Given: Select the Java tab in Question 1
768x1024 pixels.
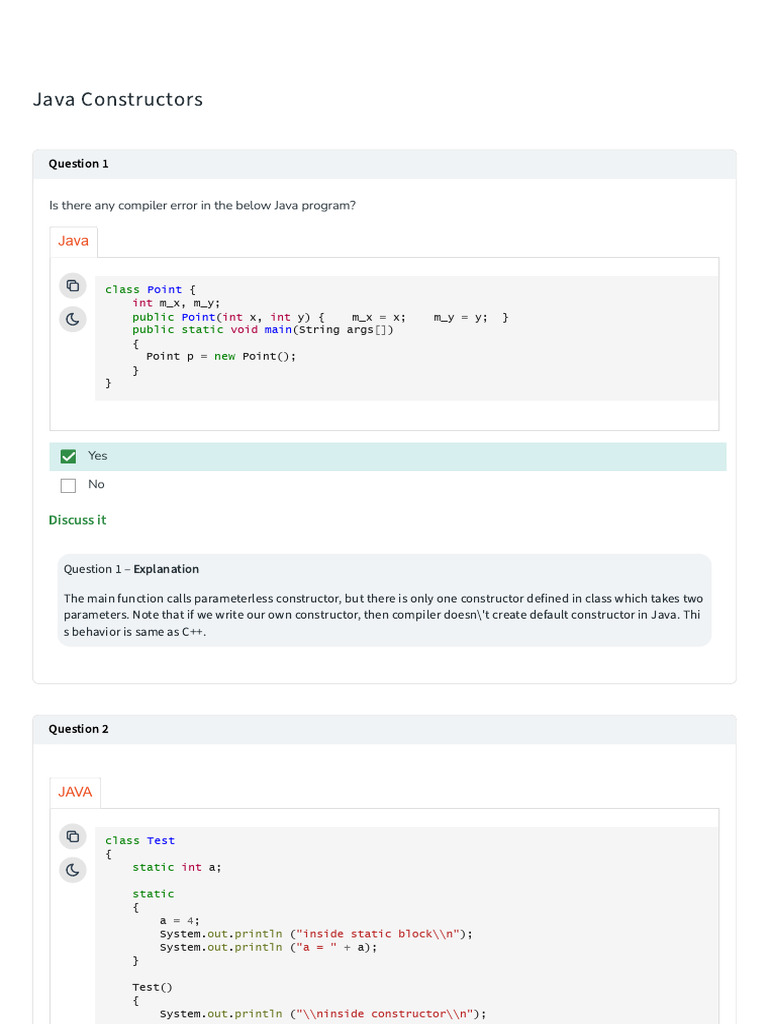Looking at the screenshot, I should click(x=74, y=241).
